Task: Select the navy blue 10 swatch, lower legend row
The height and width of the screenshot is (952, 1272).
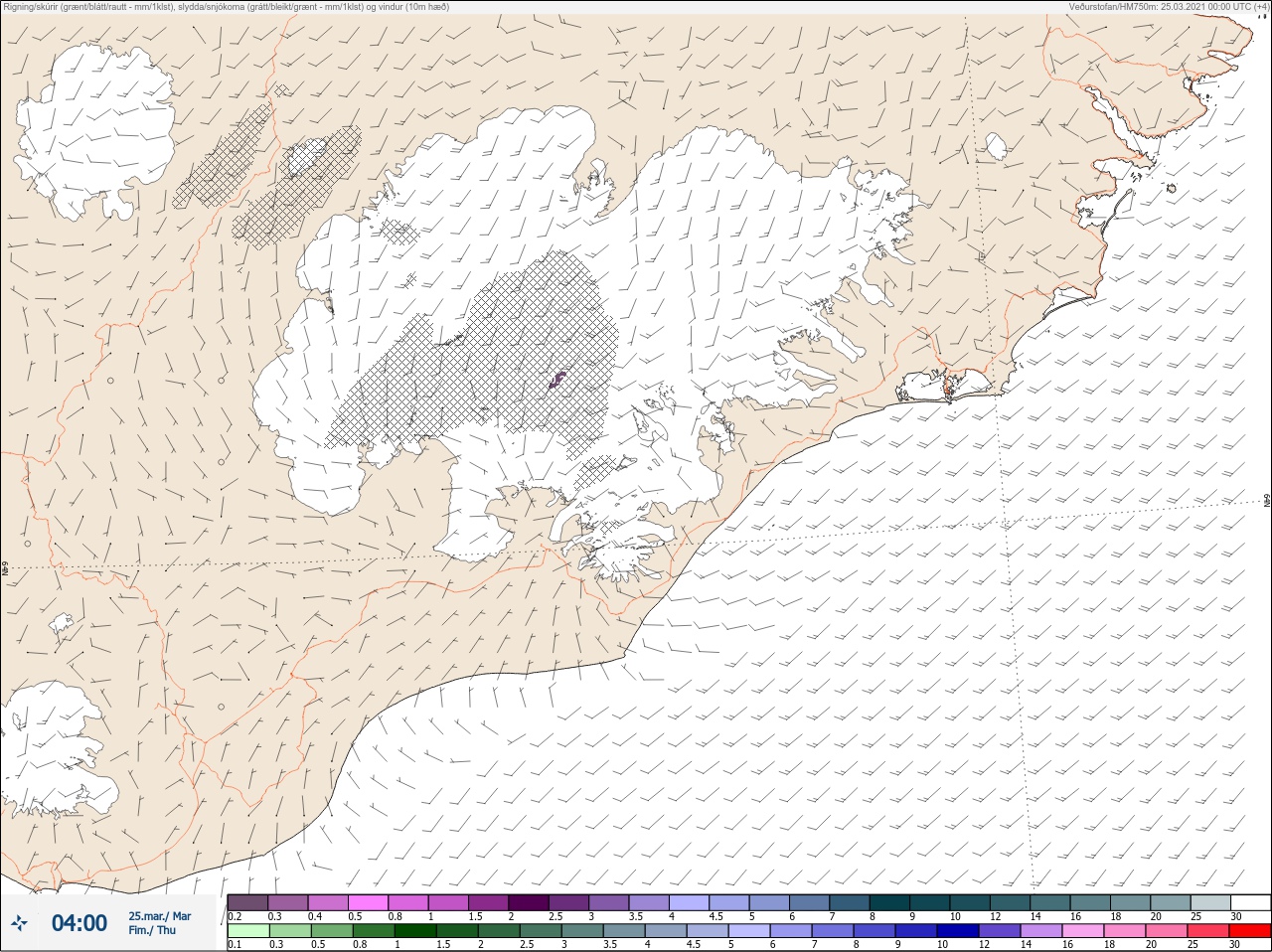Action: (957, 932)
